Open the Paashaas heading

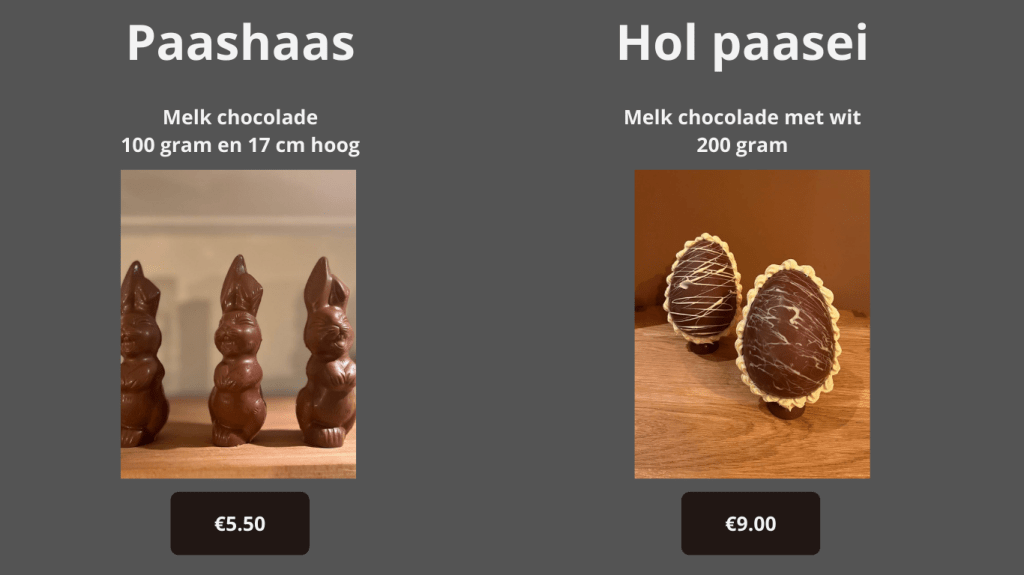[240, 43]
